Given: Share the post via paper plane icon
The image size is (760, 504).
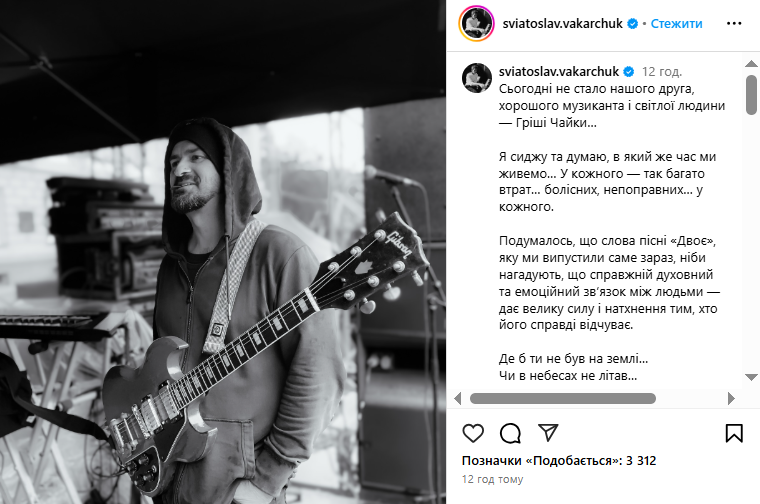Looking at the screenshot, I should 548,432.
